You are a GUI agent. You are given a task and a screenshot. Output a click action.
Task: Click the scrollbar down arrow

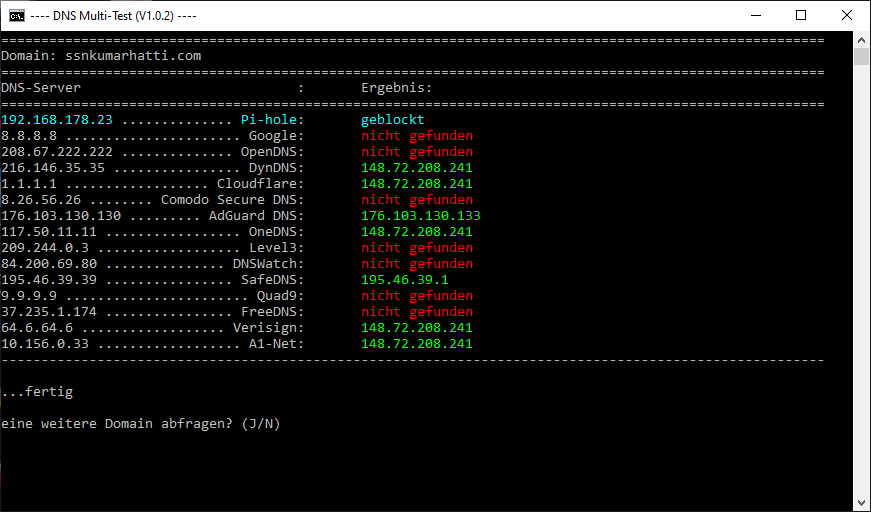point(861,503)
